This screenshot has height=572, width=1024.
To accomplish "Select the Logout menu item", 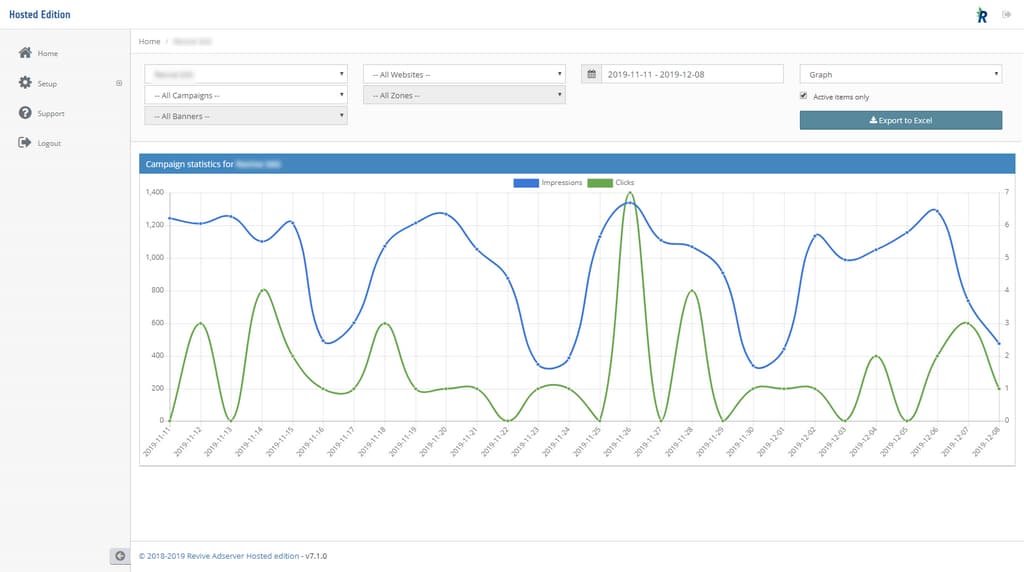I will click(49, 144).
